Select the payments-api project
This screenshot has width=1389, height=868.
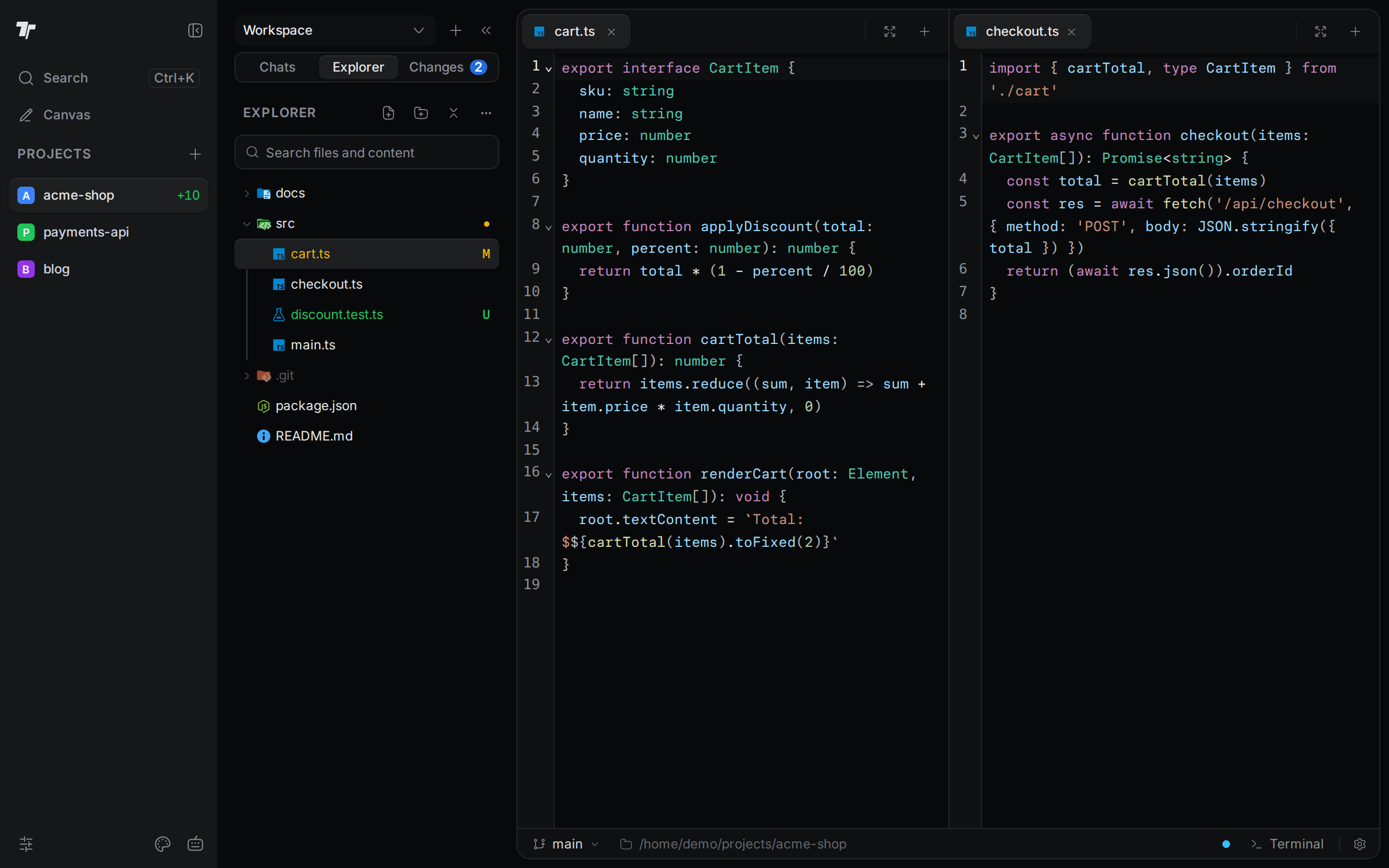[x=109, y=232]
